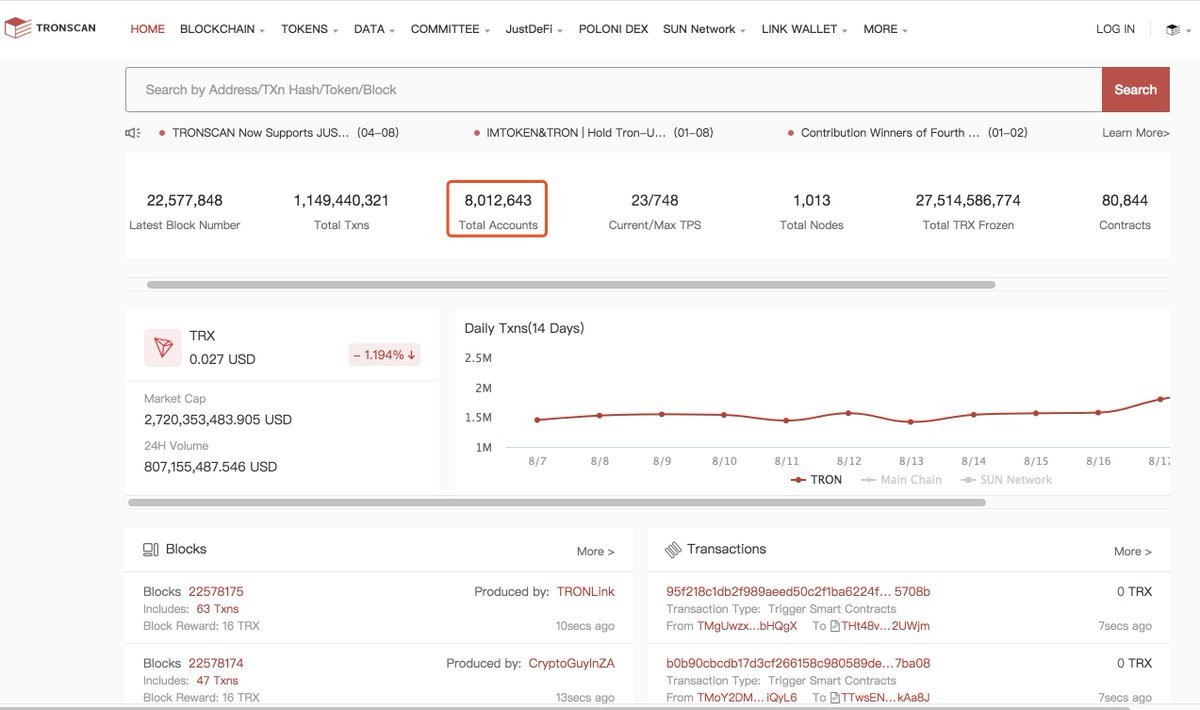Open transaction 95f218c1db2f989aeed50c2f1ba6224f
This screenshot has width=1200, height=710.
pyautogui.click(x=798, y=591)
